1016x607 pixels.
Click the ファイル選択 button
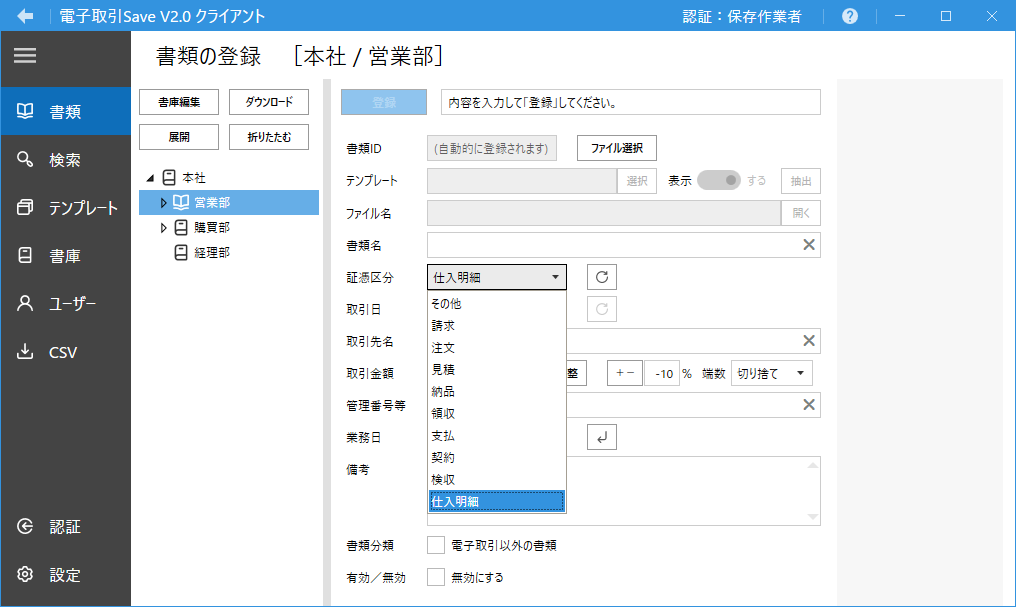tap(617, 148)
